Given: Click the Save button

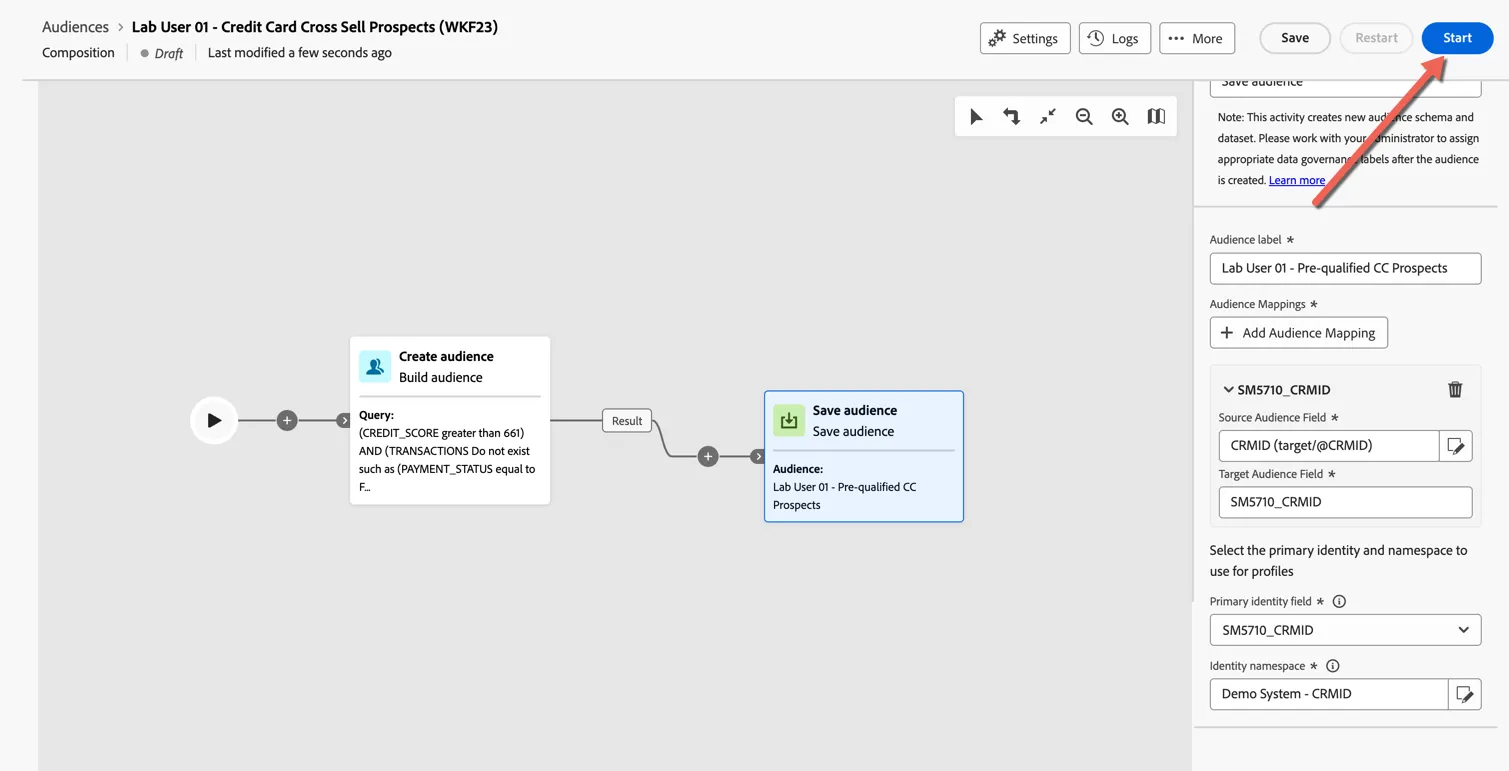Looking at the screenshot, I should coord(1295,38).
